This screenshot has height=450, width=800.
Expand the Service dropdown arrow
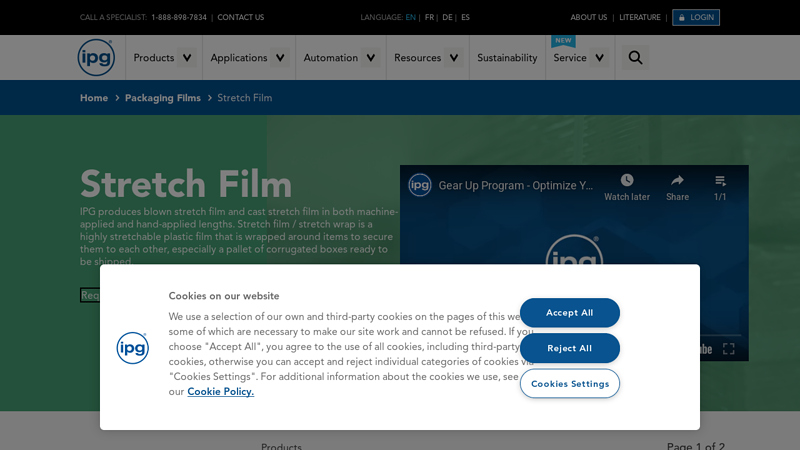[599, 58]
